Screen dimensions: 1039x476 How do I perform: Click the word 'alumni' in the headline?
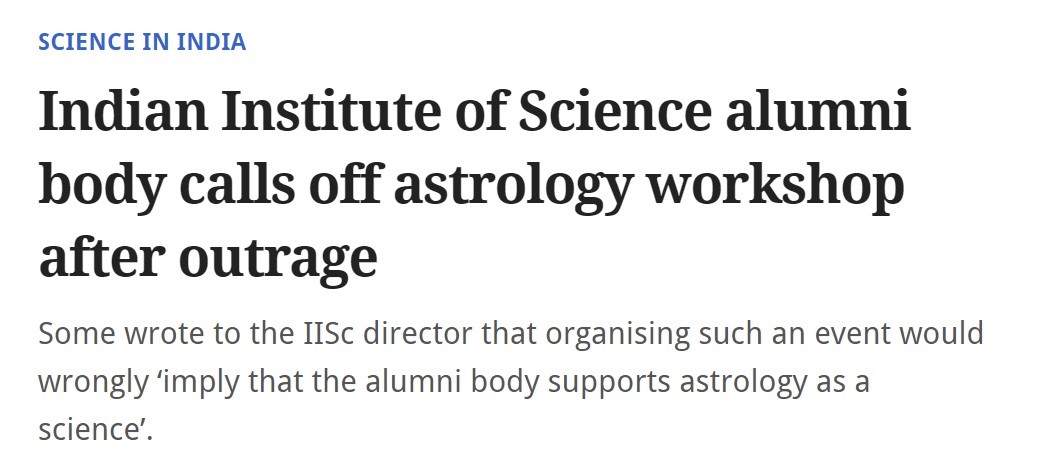(817, 111)
